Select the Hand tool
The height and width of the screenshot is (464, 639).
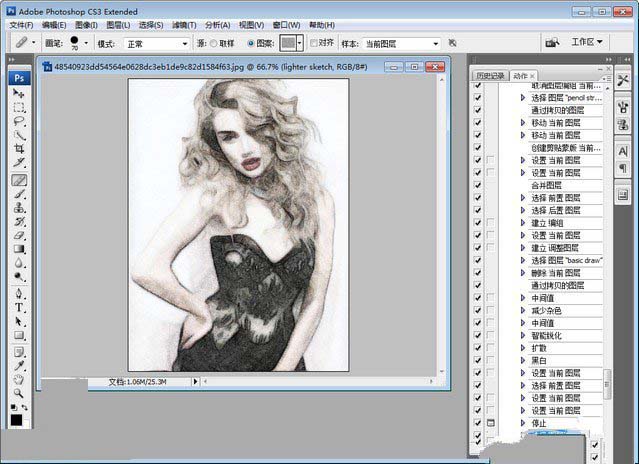(x=19, y=379)
